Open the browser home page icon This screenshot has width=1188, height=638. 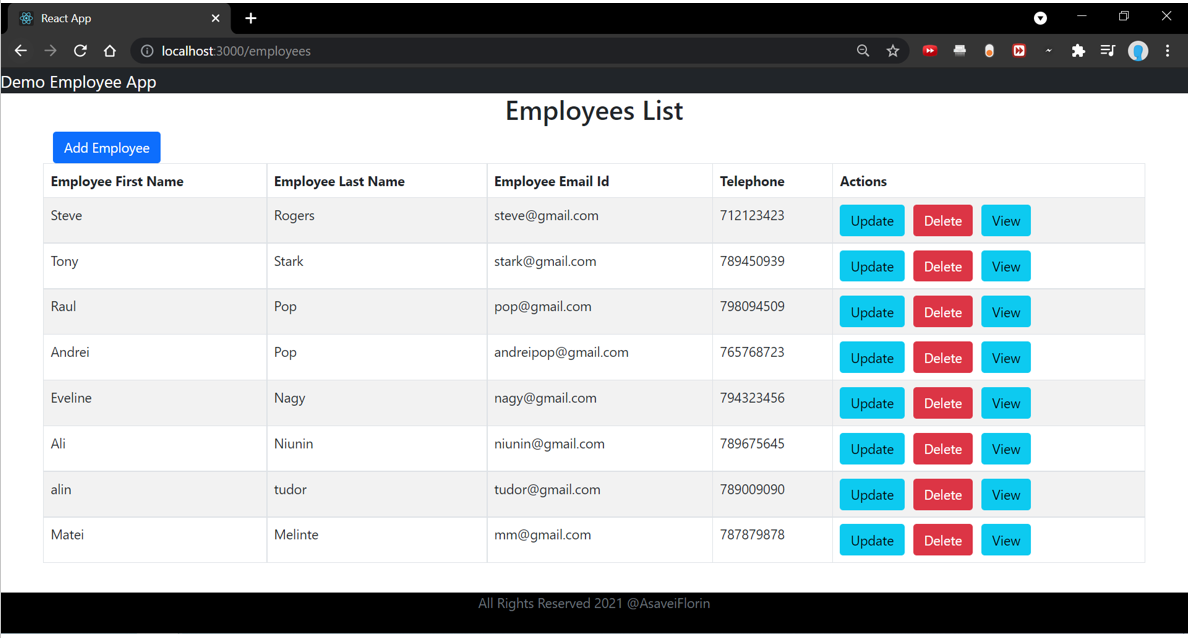coord(110,51)
